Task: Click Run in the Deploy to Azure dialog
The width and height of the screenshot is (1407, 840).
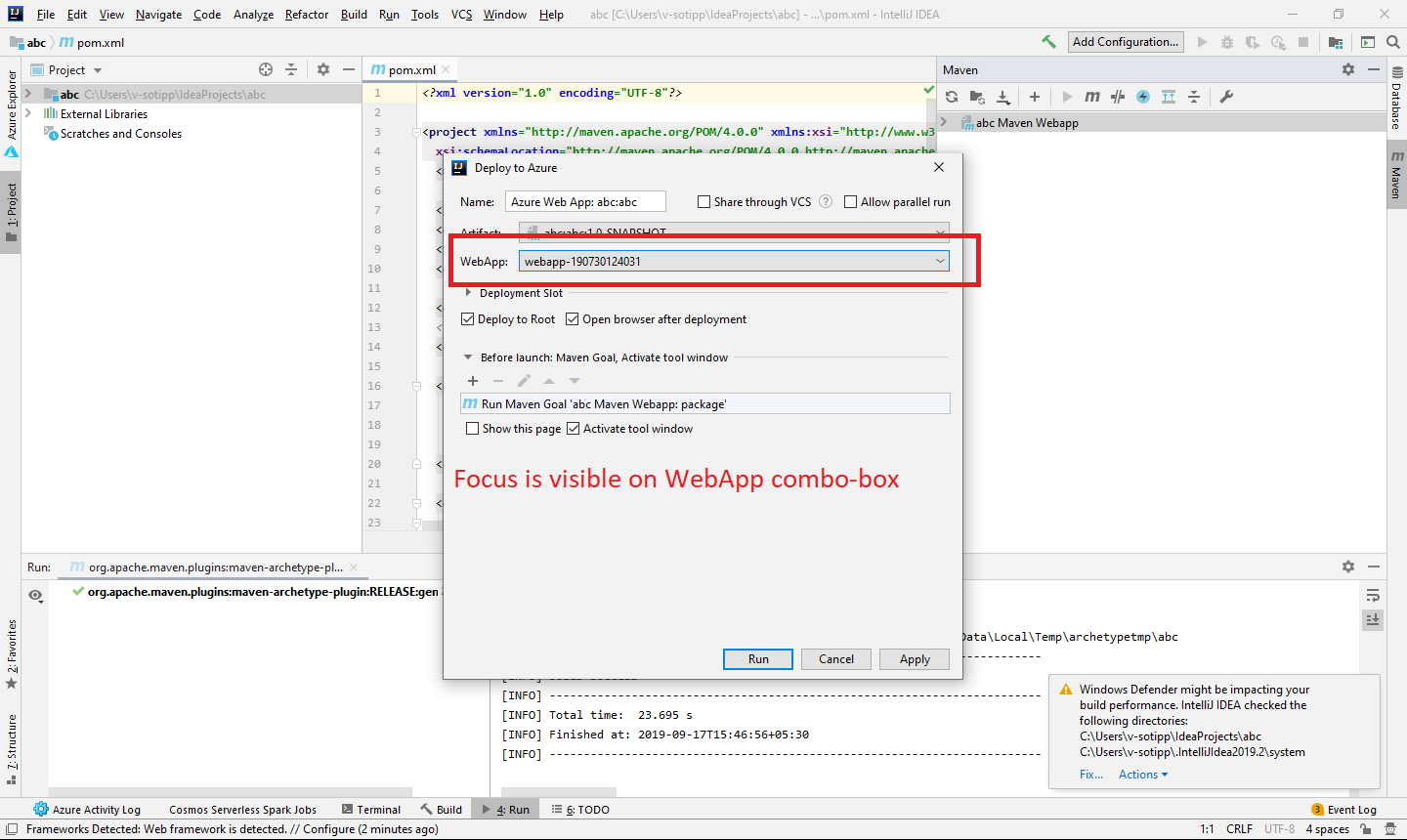Action: pyautogui.click(x=757, y=658)
